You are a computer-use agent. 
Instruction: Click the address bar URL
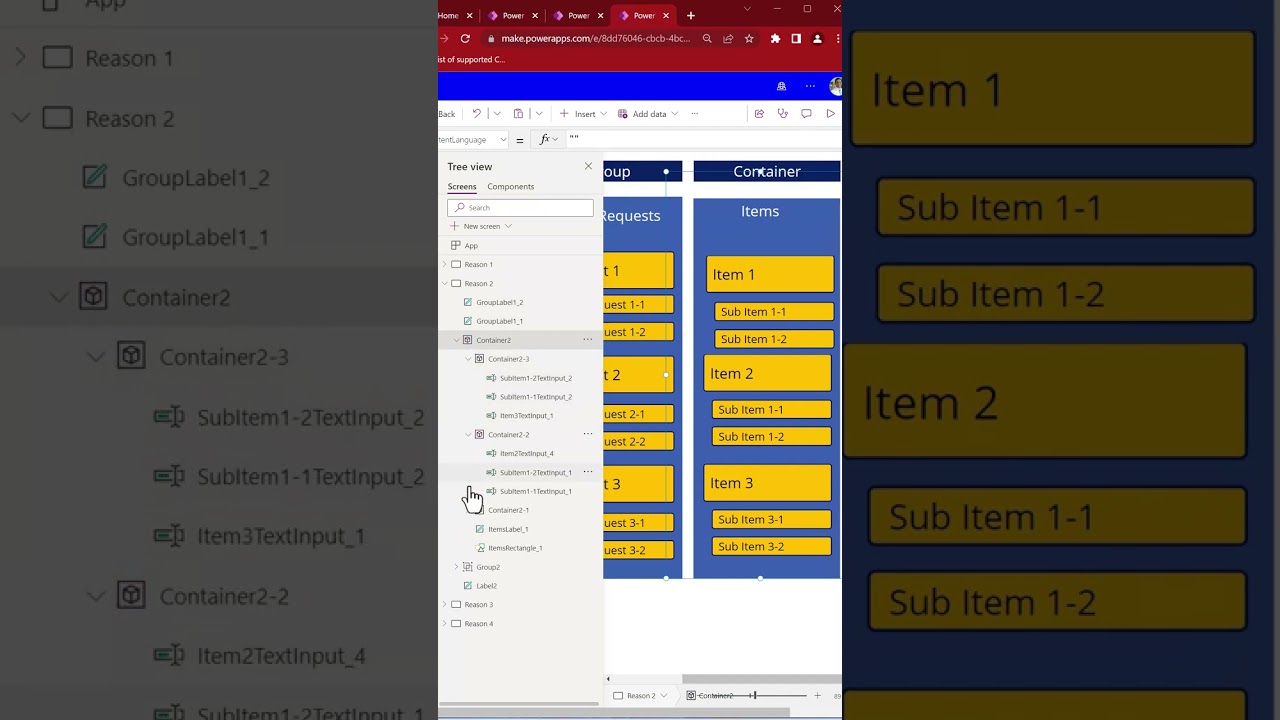(x=595, y=38)
